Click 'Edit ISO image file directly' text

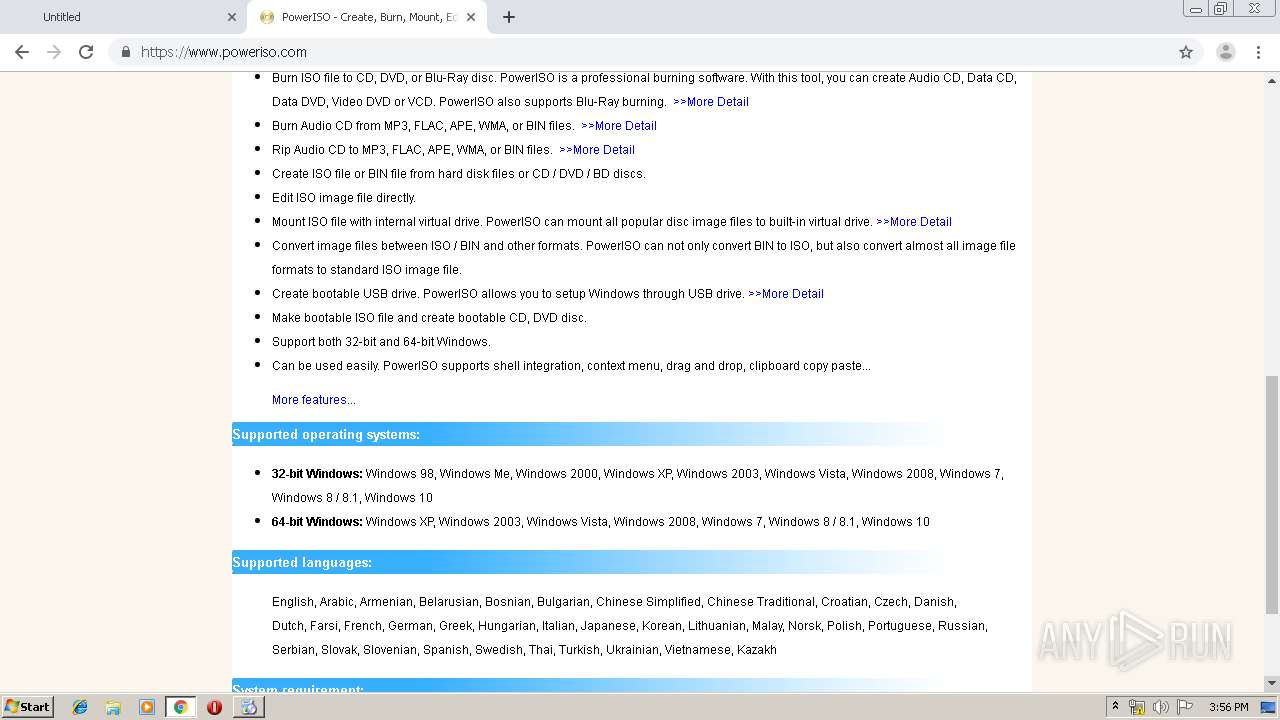(344, 198)
